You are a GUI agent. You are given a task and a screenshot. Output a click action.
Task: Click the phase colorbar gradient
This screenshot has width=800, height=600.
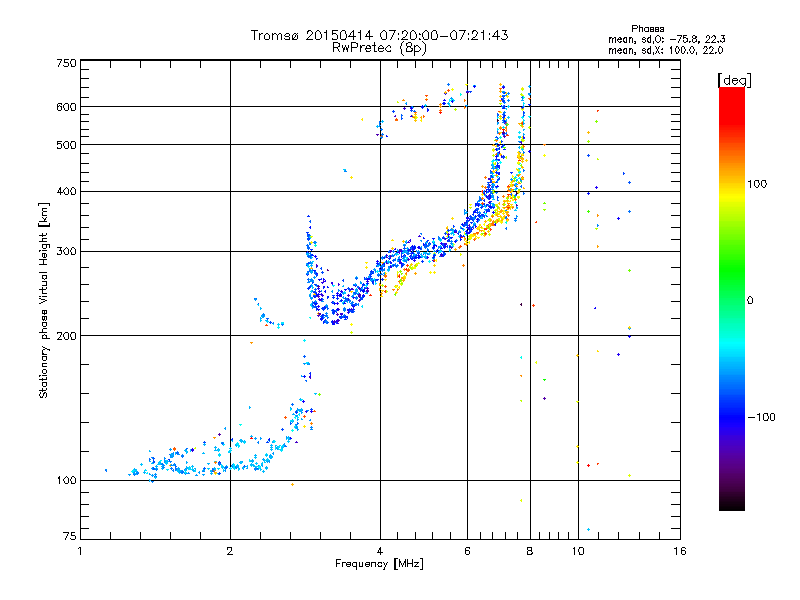coord(732,299)
